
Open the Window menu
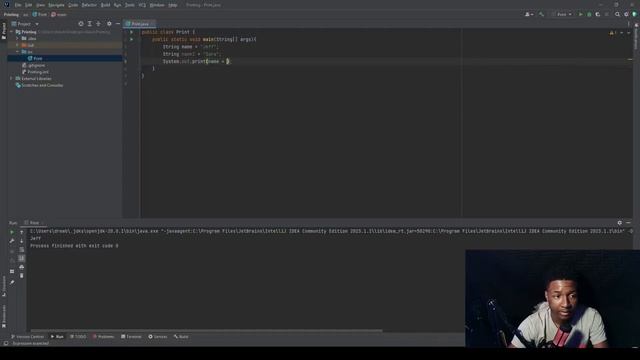pyautogui.click(x=157, y=5)
